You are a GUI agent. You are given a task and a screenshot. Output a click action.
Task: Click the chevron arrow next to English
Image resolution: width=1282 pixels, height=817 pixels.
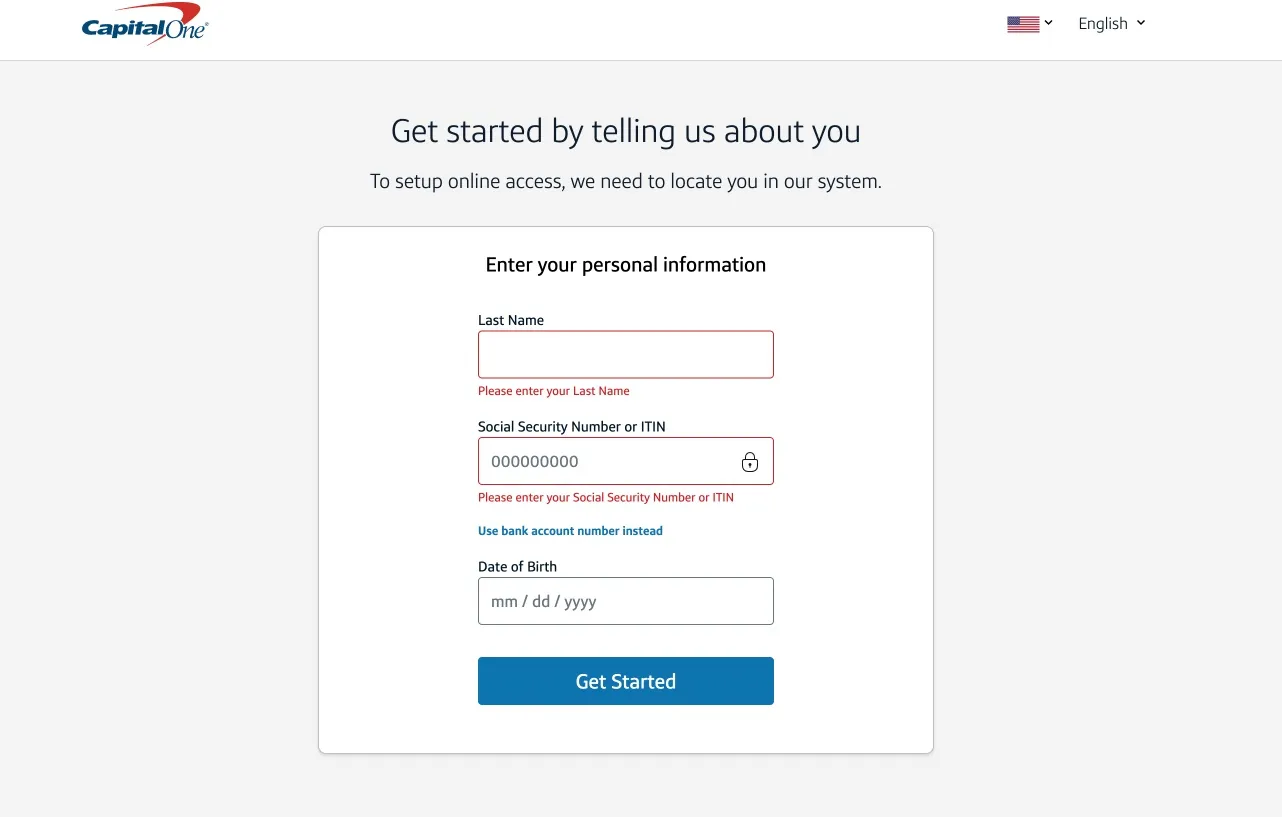1142,22
